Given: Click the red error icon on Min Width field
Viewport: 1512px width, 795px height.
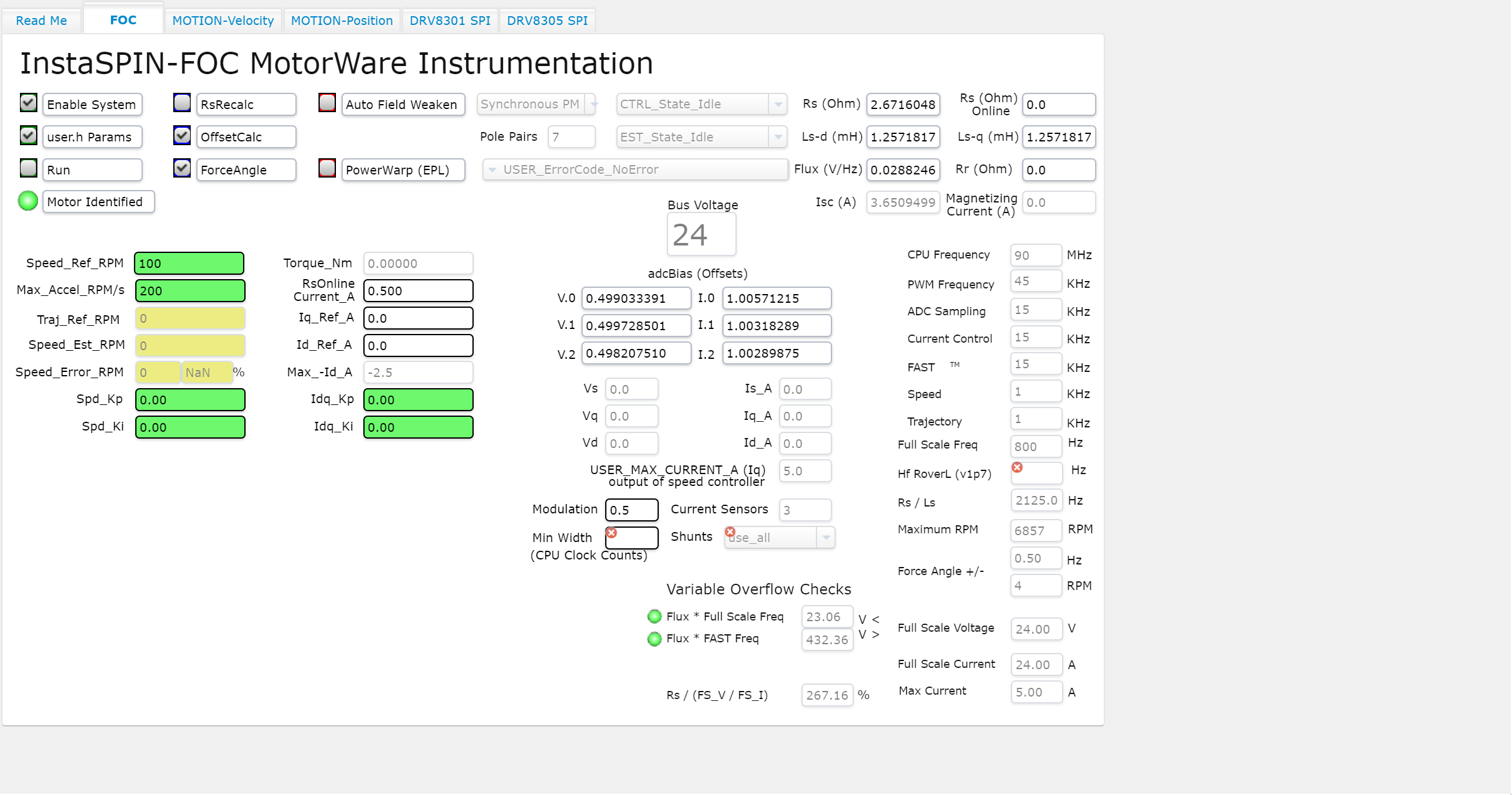Looking at the screenshot, I should [x=611, y=533].
